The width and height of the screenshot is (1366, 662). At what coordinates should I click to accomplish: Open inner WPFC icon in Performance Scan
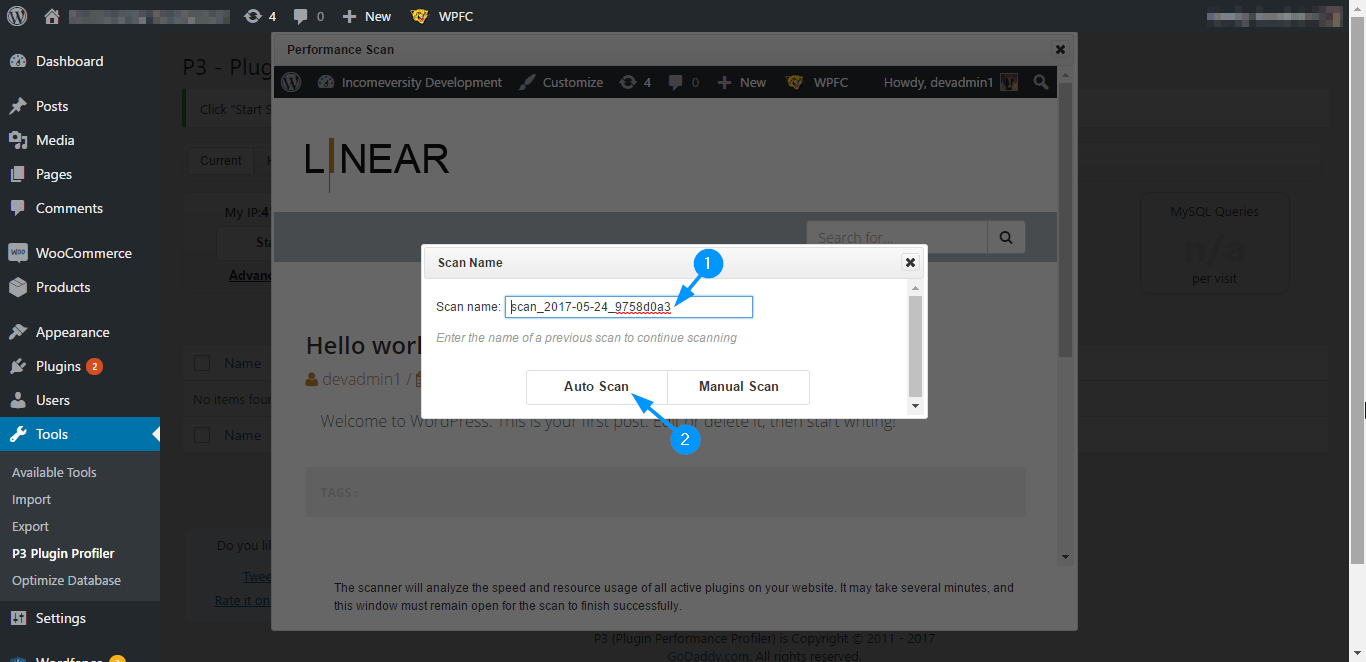pyautogui.click(x=817, y=82)
